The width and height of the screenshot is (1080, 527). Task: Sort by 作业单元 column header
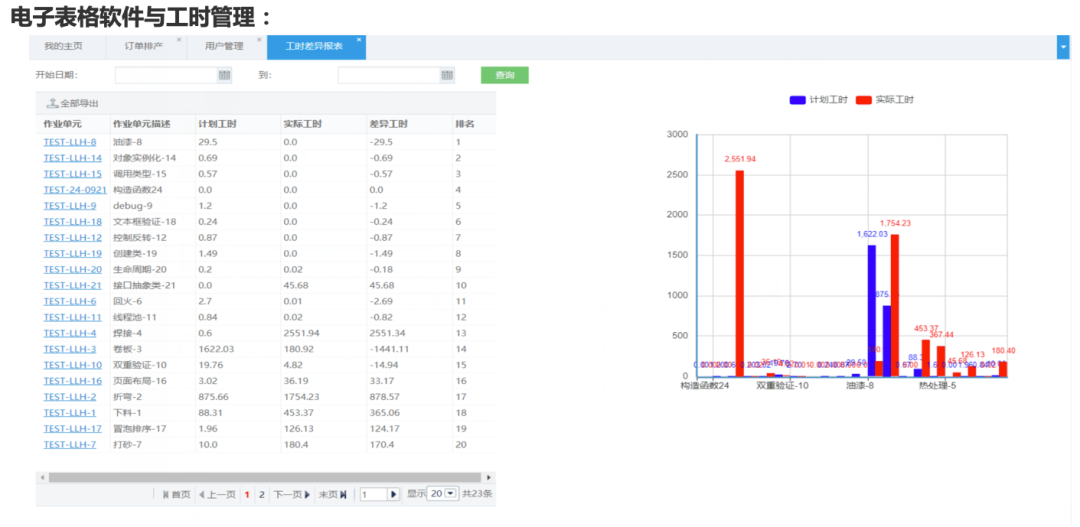[63, 124]
